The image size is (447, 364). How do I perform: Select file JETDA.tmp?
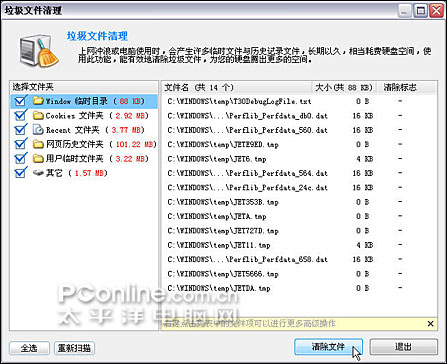299,288
